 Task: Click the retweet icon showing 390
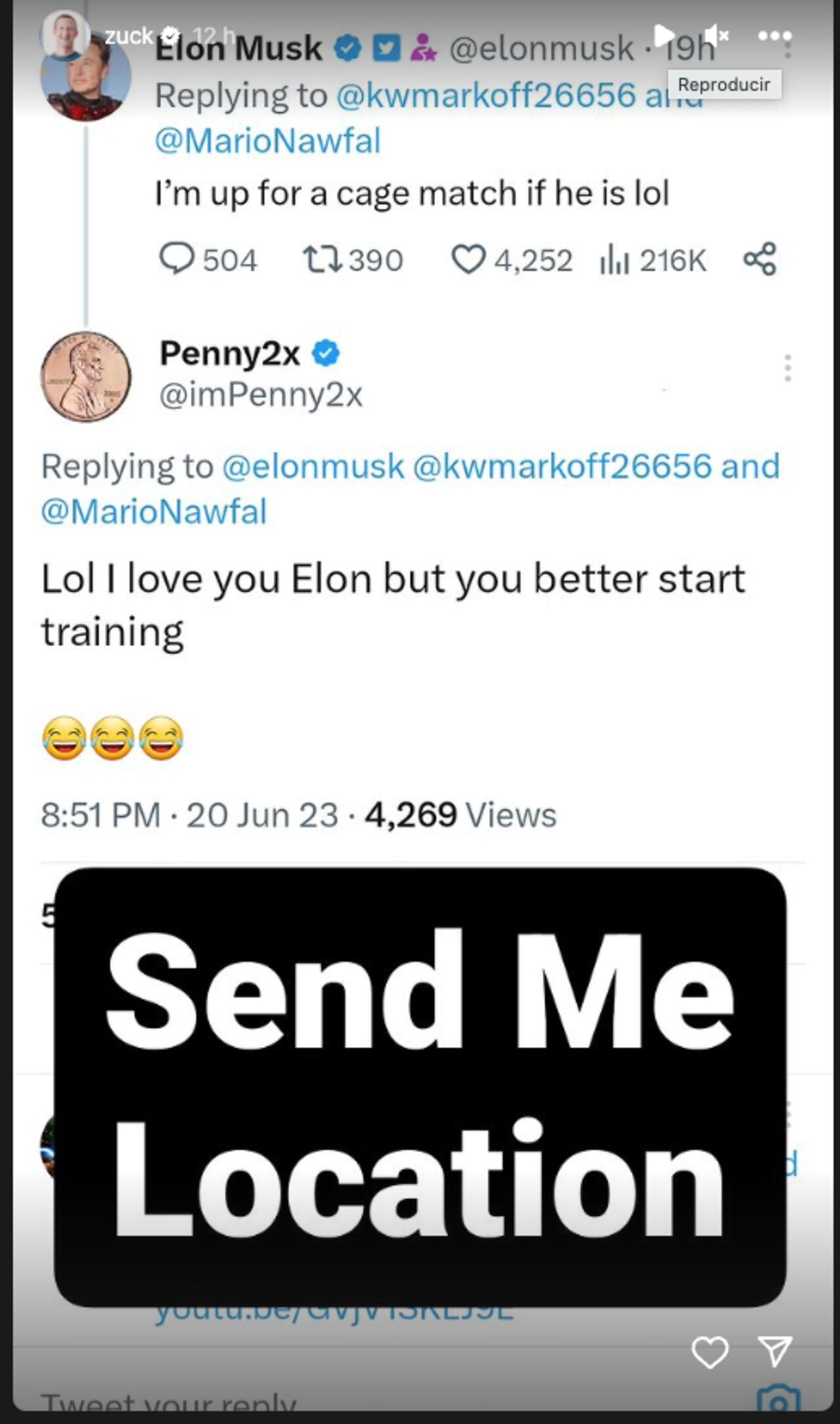322,259
